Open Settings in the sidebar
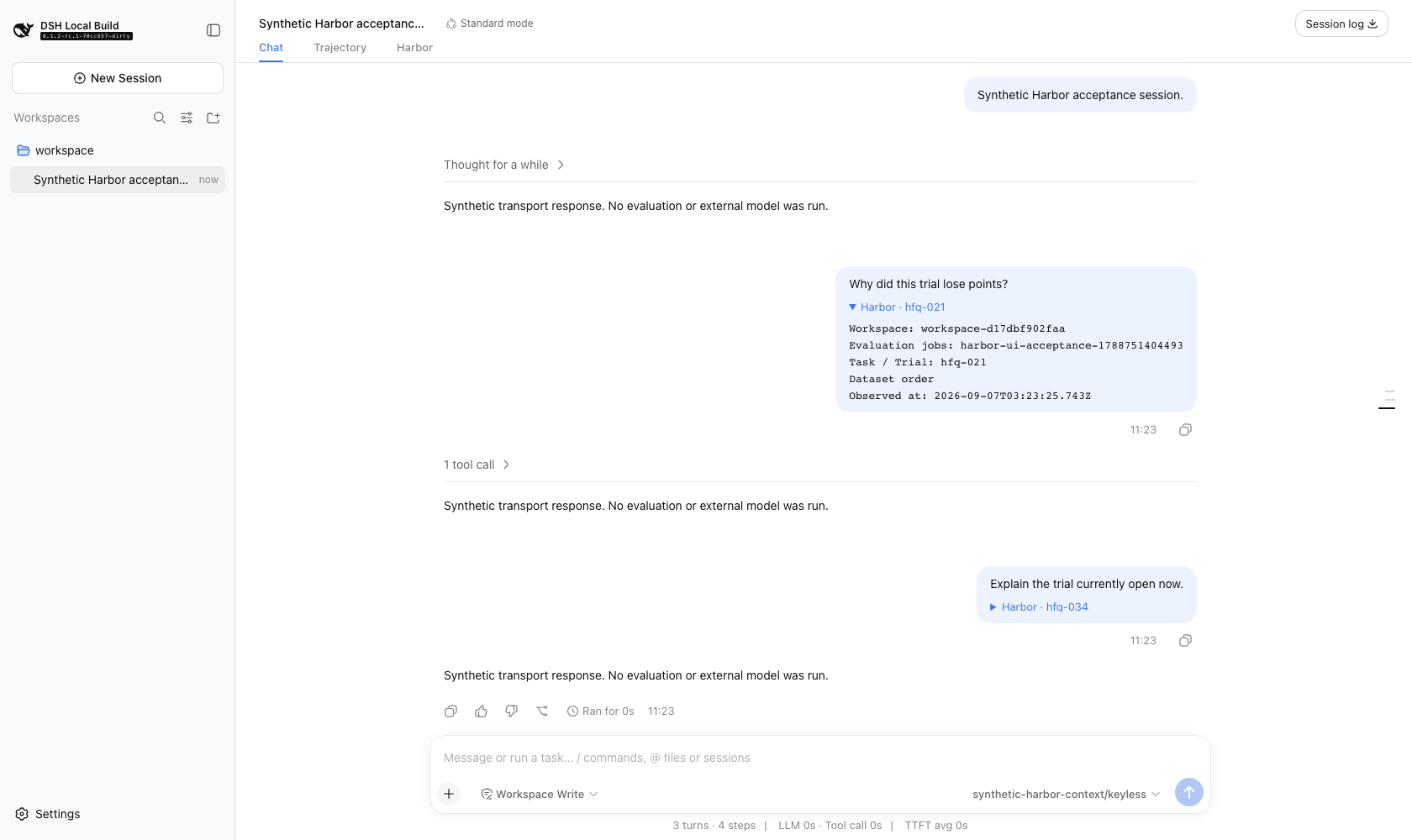 (x=48, y=814)
